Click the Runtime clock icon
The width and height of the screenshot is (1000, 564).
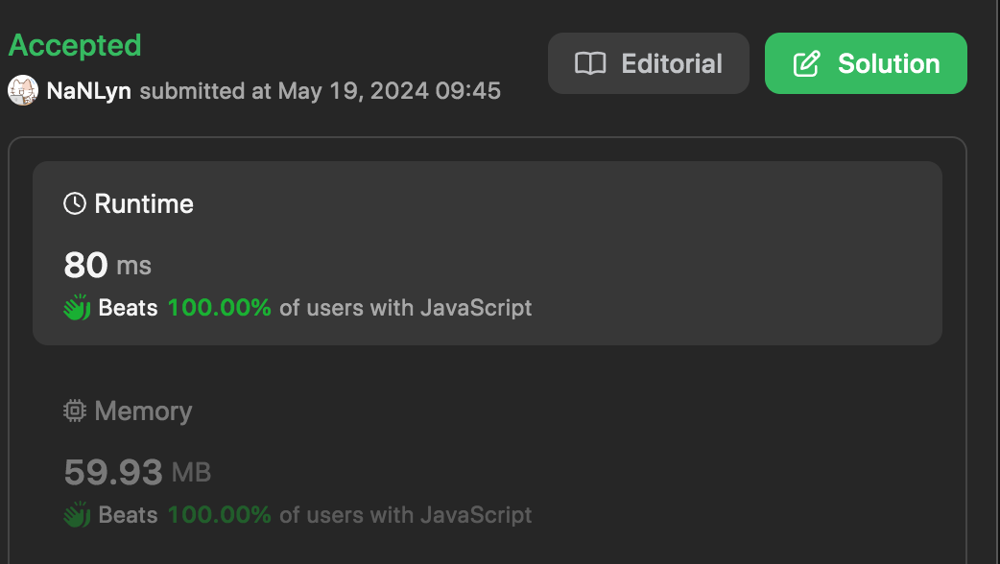[75, 204]
